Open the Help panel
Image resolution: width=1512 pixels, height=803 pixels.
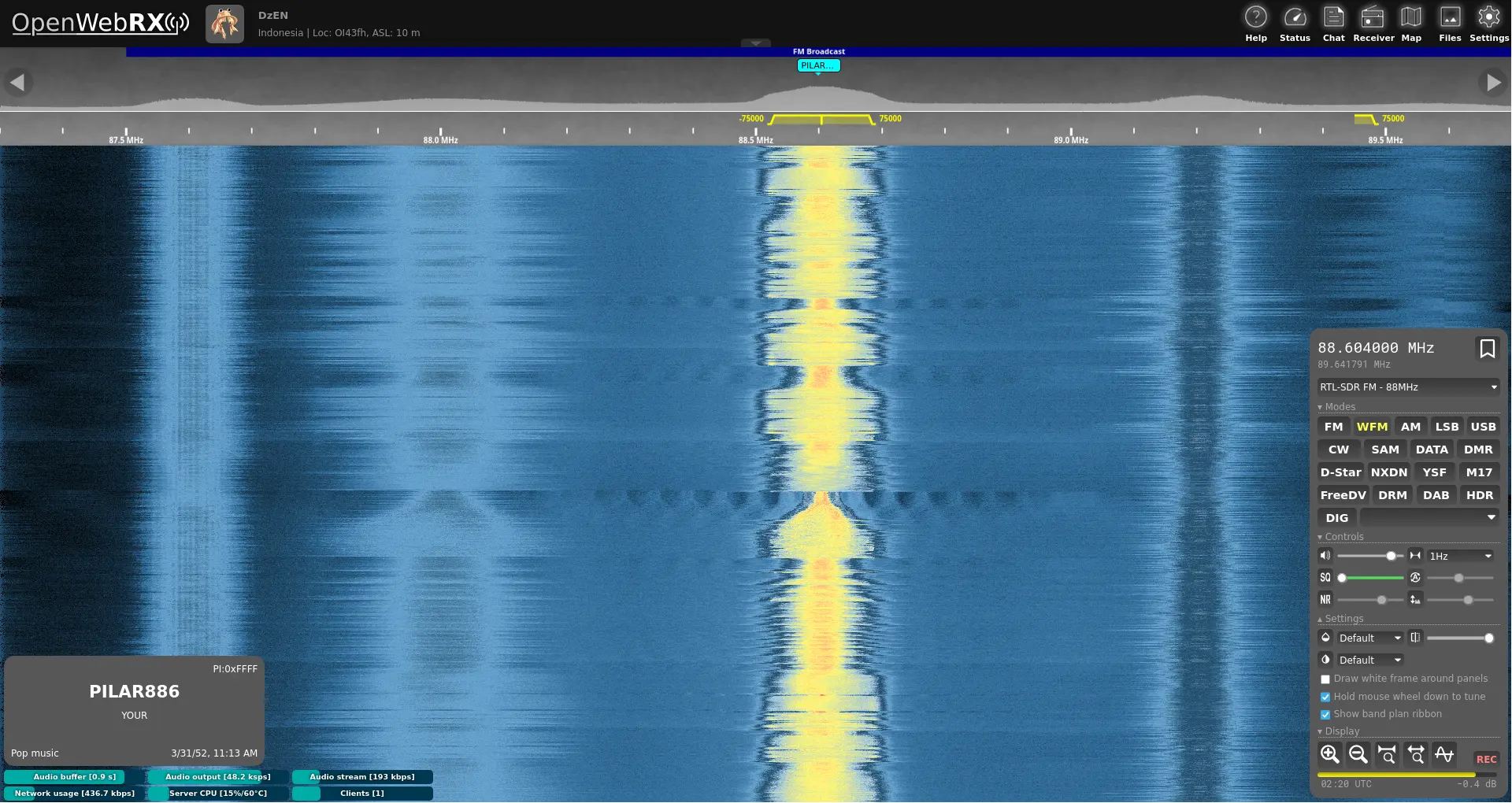1256,24
